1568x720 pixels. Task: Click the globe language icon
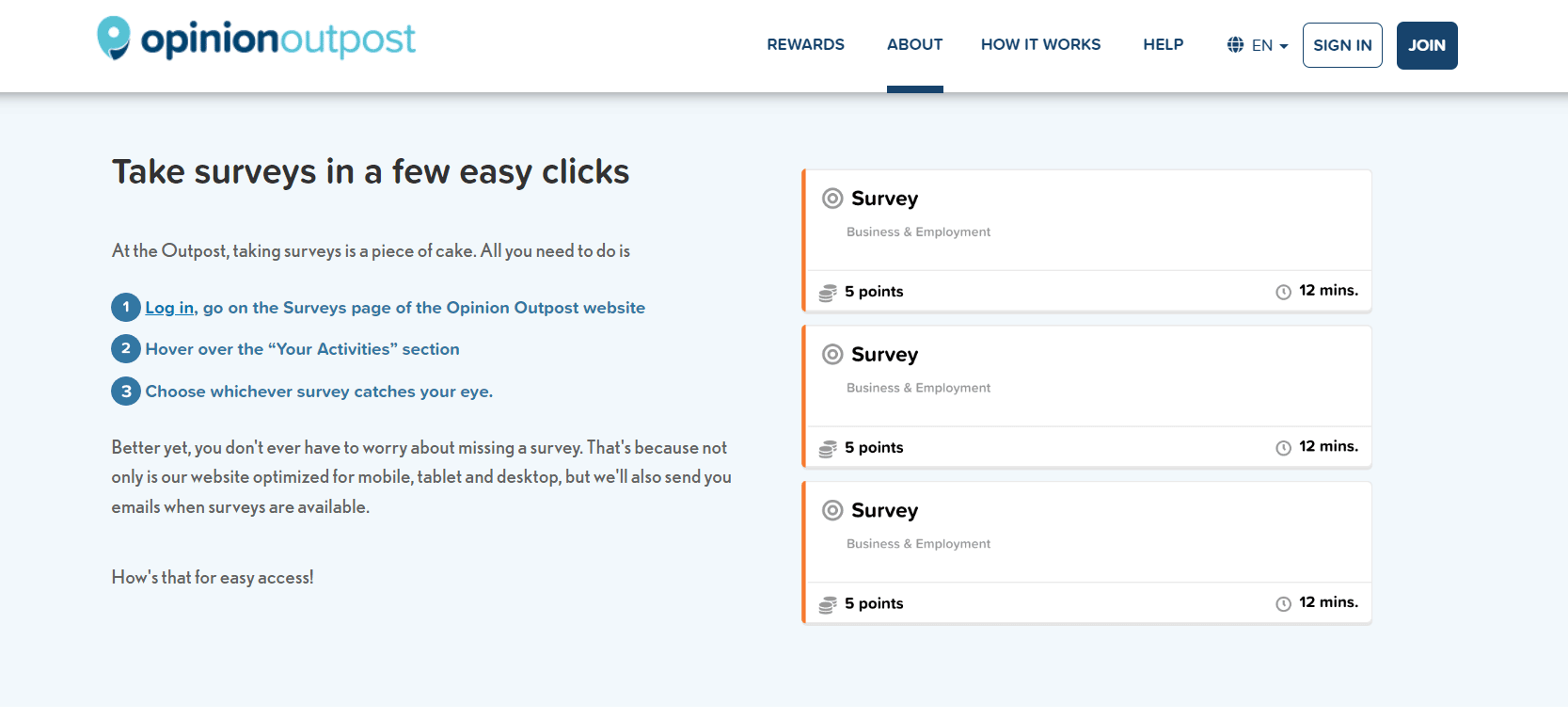[x=1235, y=44]
